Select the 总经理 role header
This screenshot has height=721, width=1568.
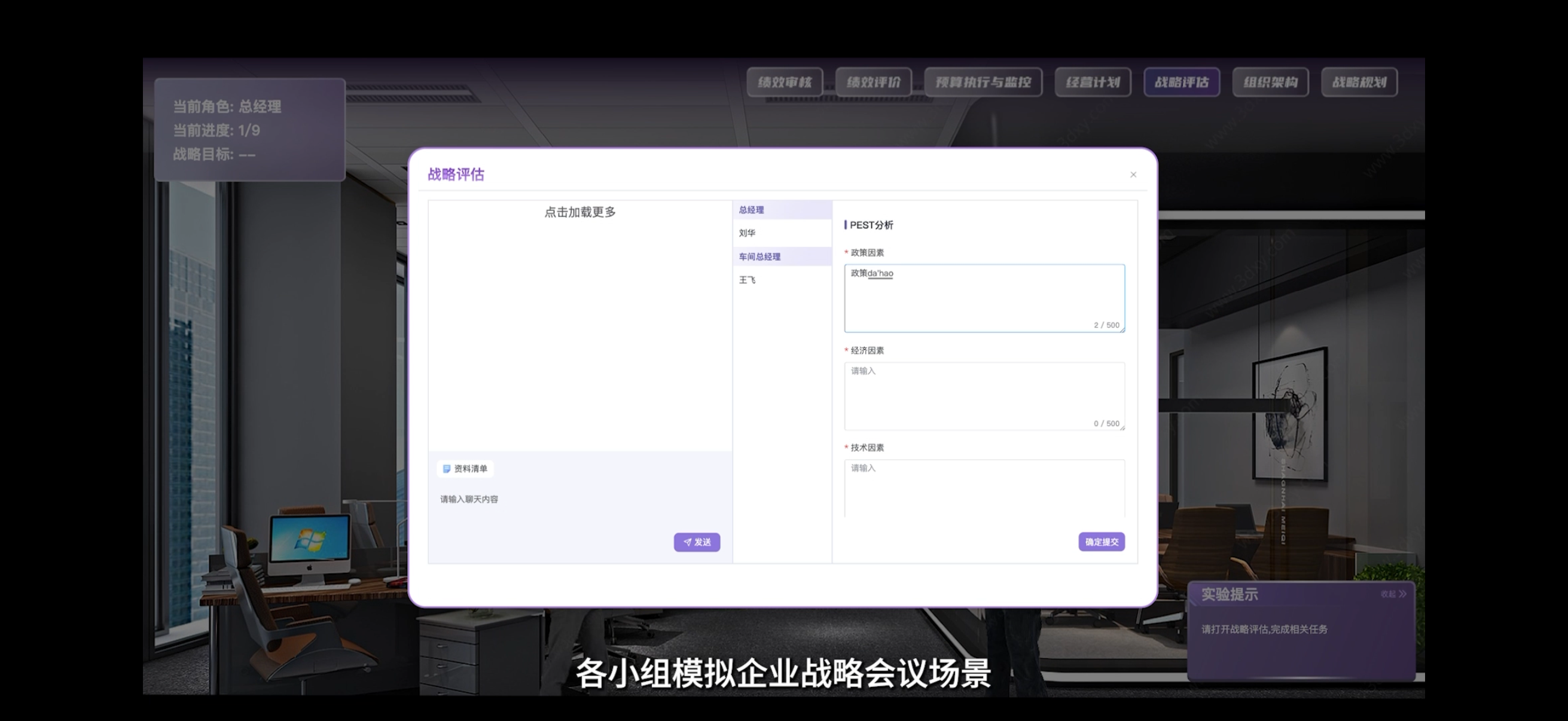tap(782, 210)
